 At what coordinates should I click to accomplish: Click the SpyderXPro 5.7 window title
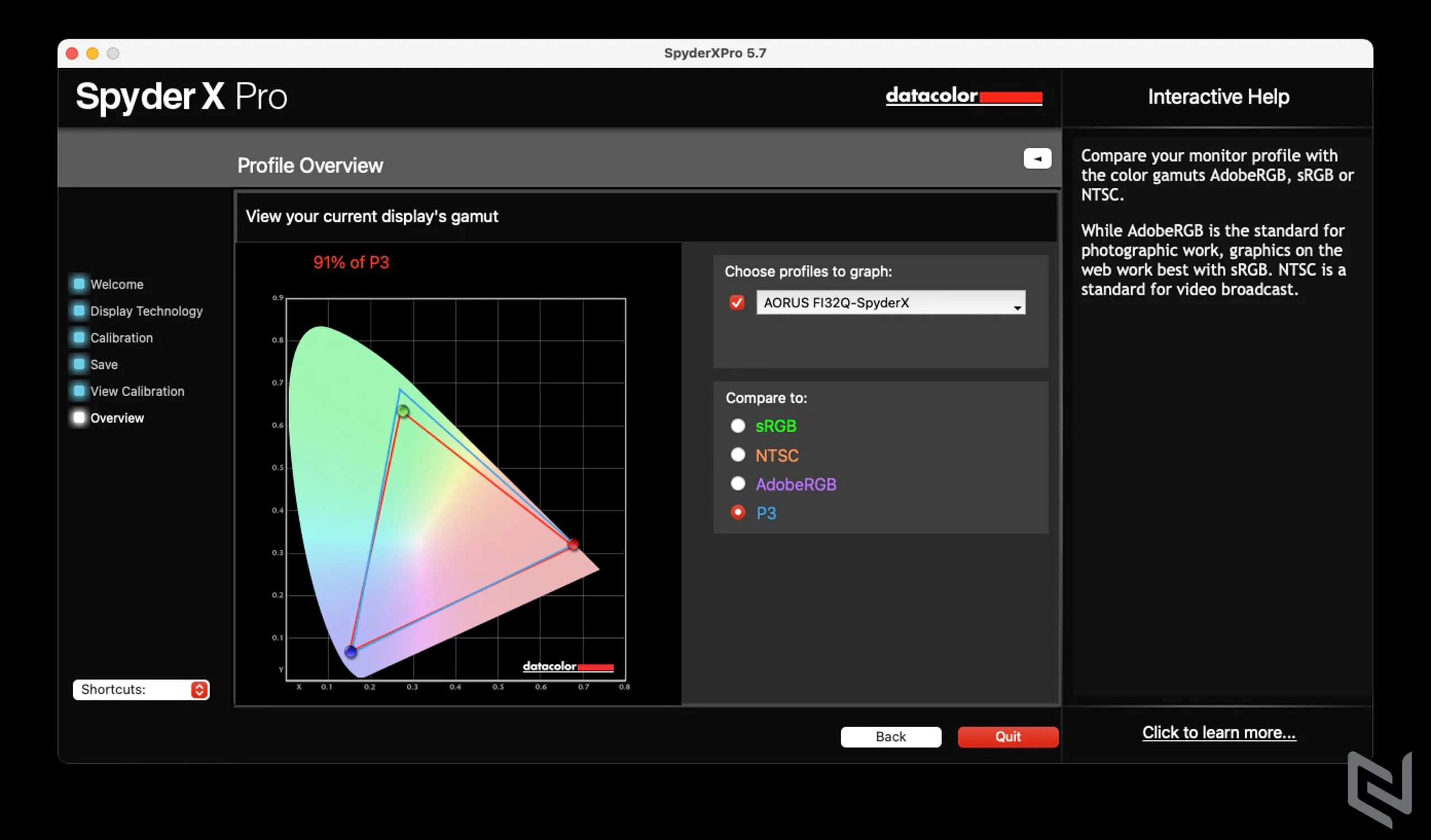pos(715,53)
